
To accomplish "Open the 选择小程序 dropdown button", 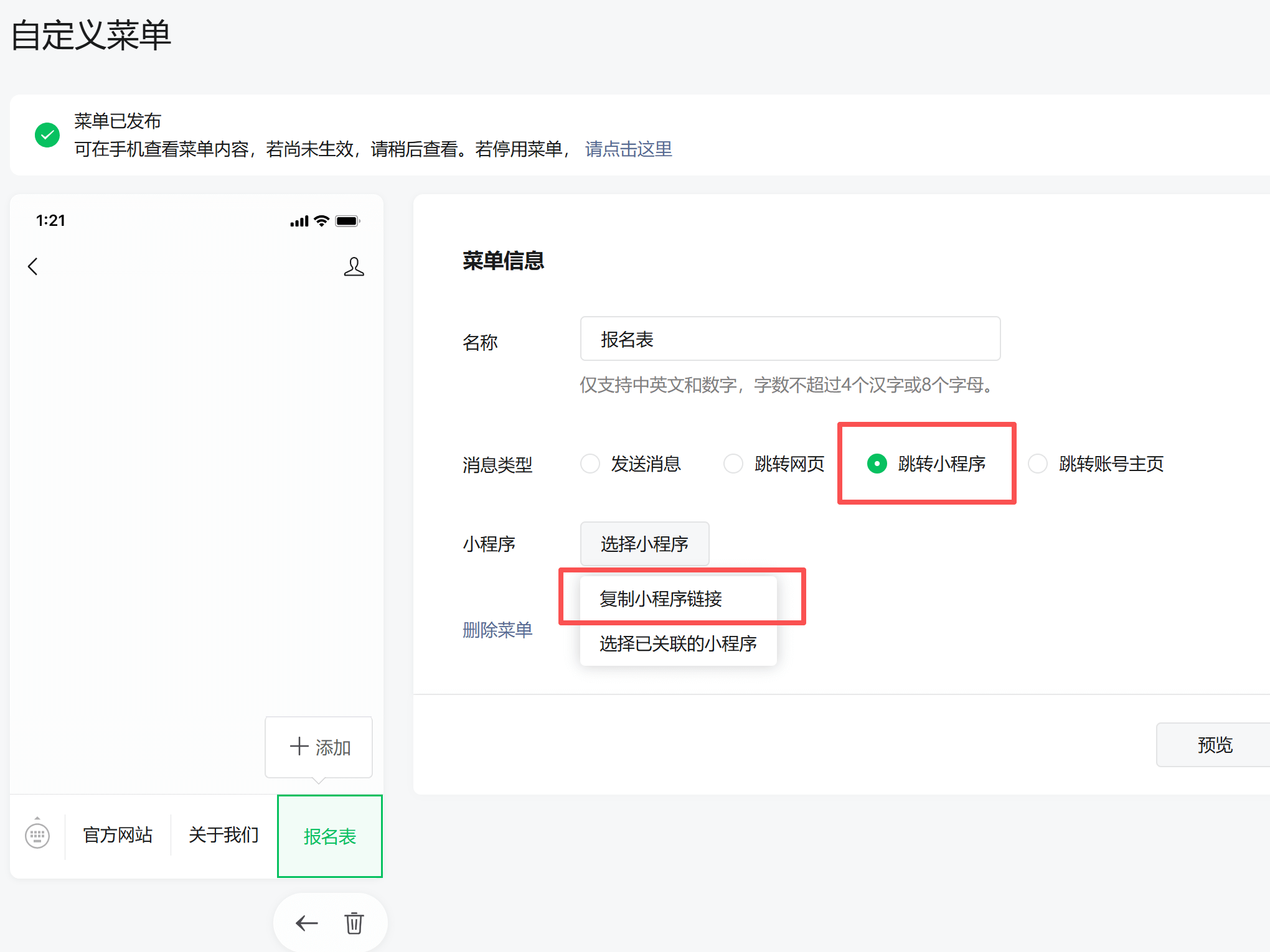I will (x=644, y=544).
